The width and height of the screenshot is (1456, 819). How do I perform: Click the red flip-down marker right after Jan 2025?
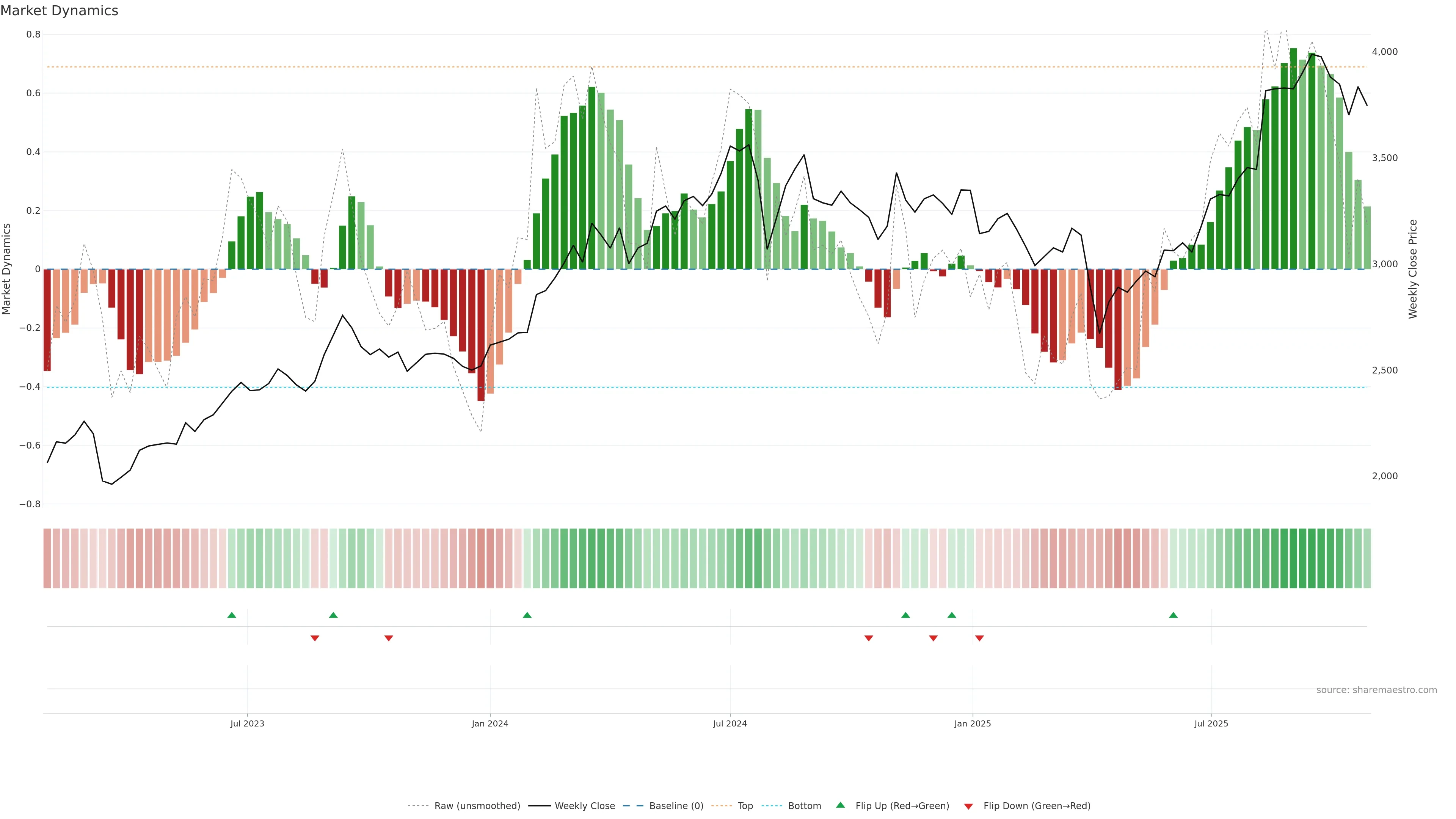click(x=979, y=638)
